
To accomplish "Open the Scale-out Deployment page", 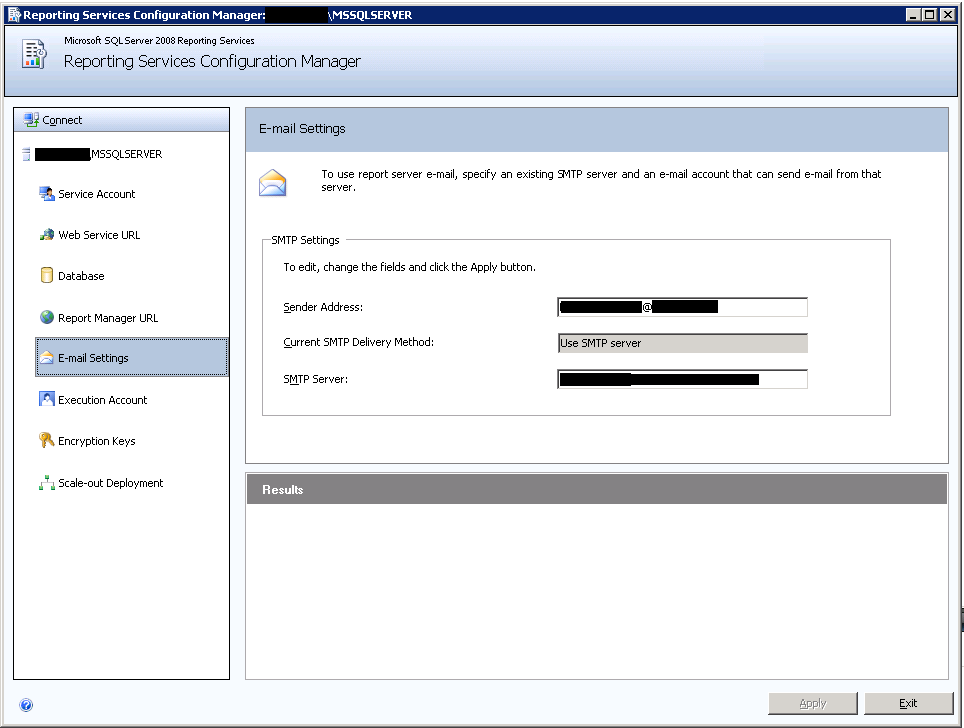I will (x=111, y=483).
